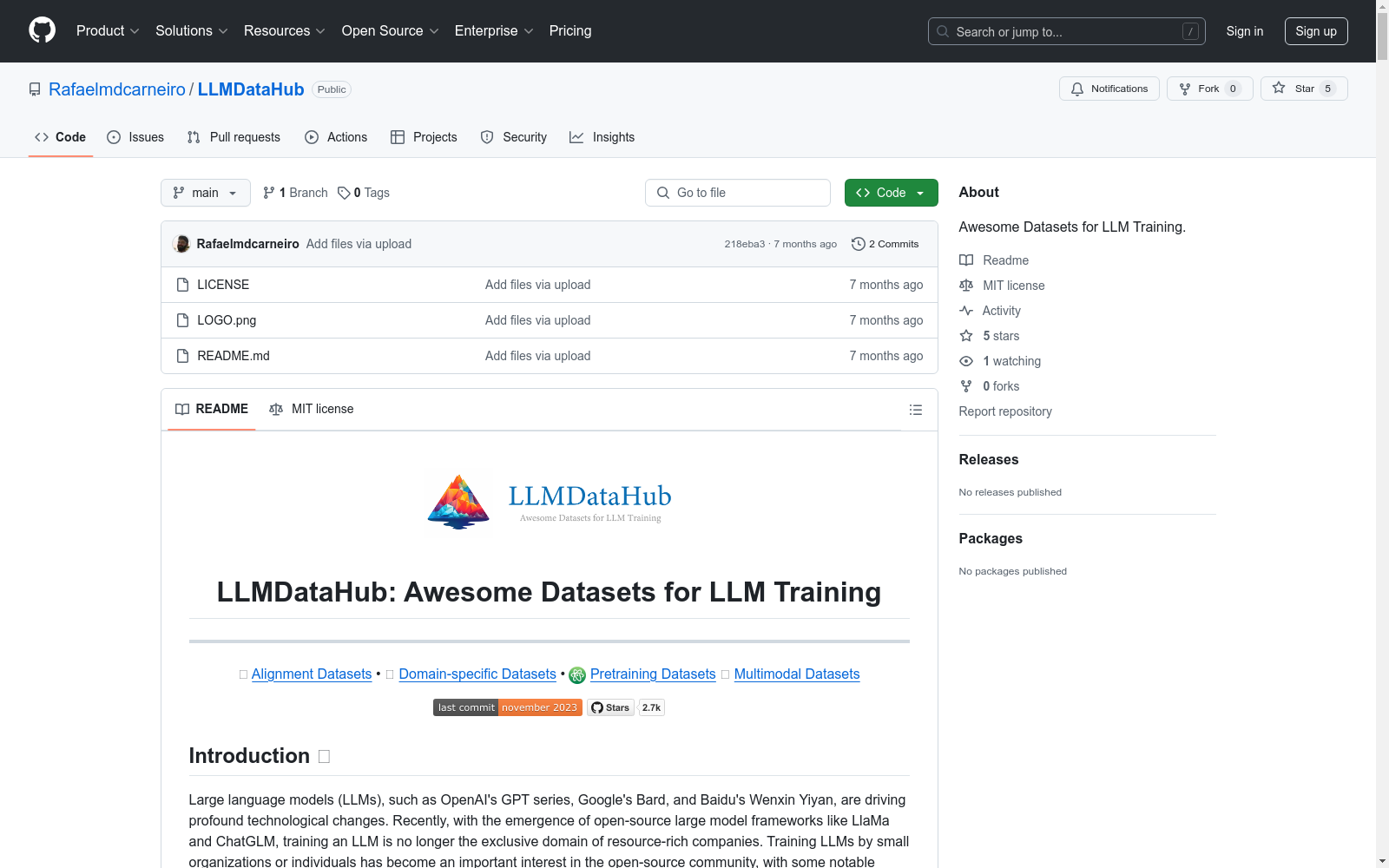This screenshot has height=868, width=1389.
Task: Open the LLMDataHub repository link
Action: tap(251, 89)
